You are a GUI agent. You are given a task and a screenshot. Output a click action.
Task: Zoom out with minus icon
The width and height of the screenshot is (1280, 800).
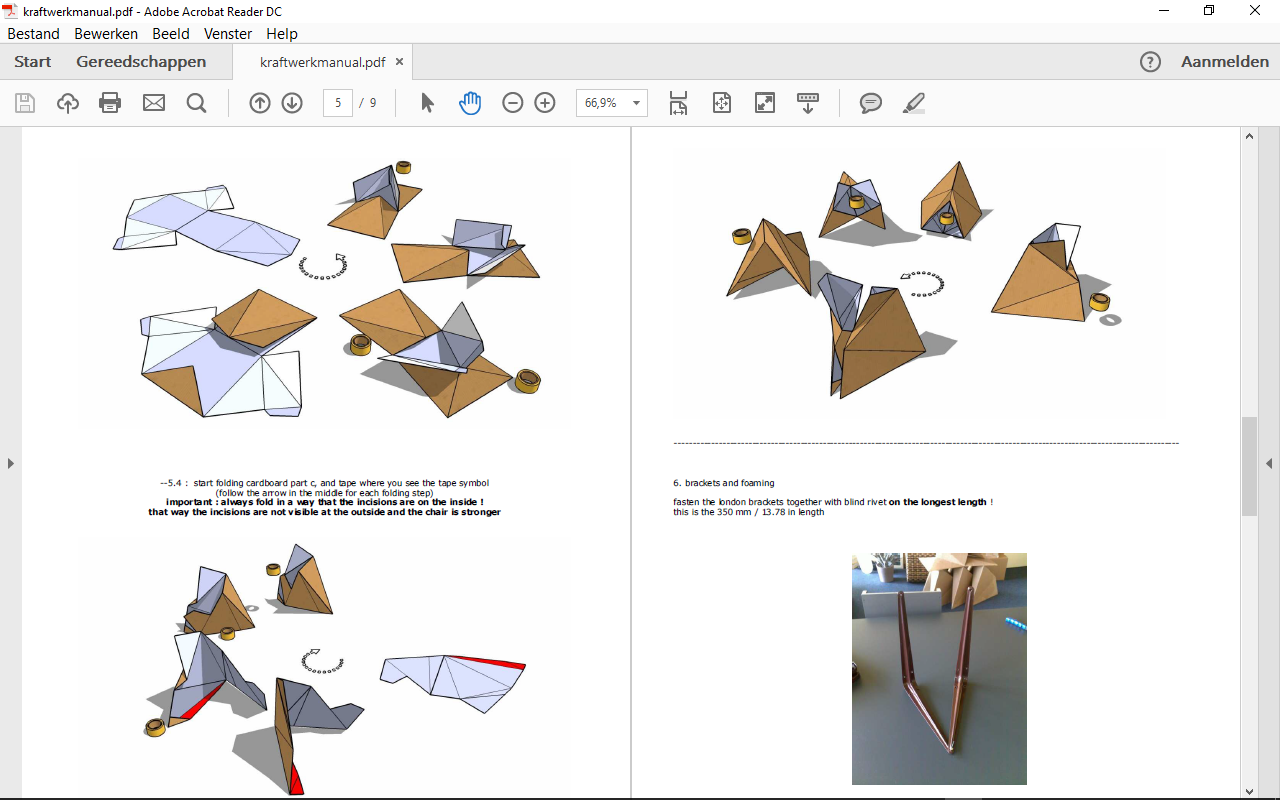coord(513,102)
